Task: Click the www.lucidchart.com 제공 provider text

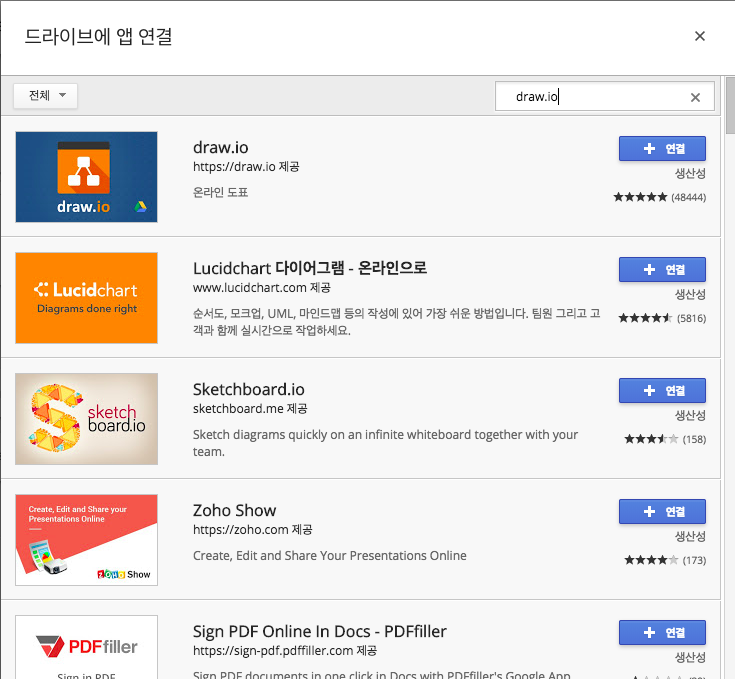Action: [x=262, y=288]
